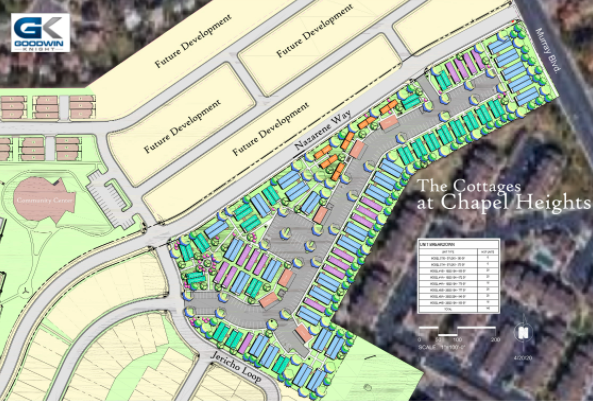Click The Cottages at Chapel Heights title
The image size is (593, 401).
tap(503, 194)
